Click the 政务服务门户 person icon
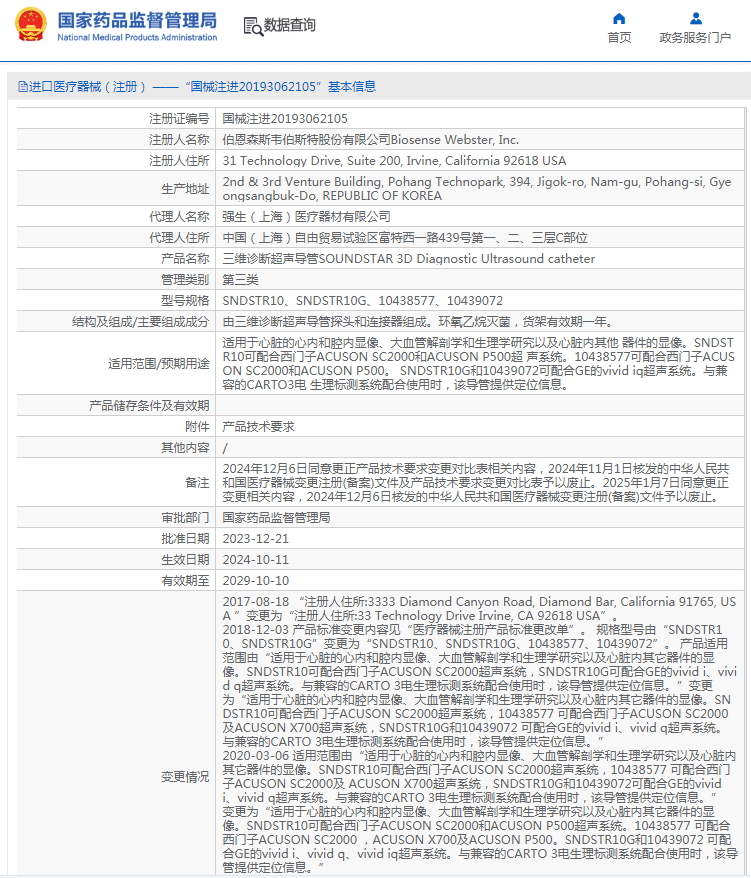 point(696,18)
